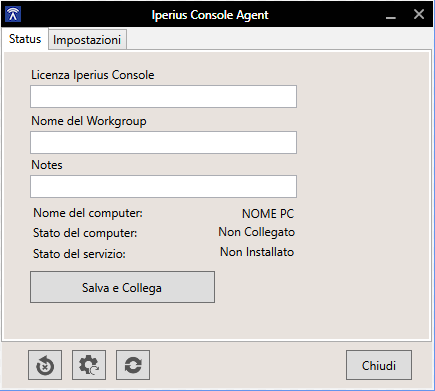Close window using the title bar X
Image resolution: width=435 pixels, height=391 pixels.
[x=419, y=14]
